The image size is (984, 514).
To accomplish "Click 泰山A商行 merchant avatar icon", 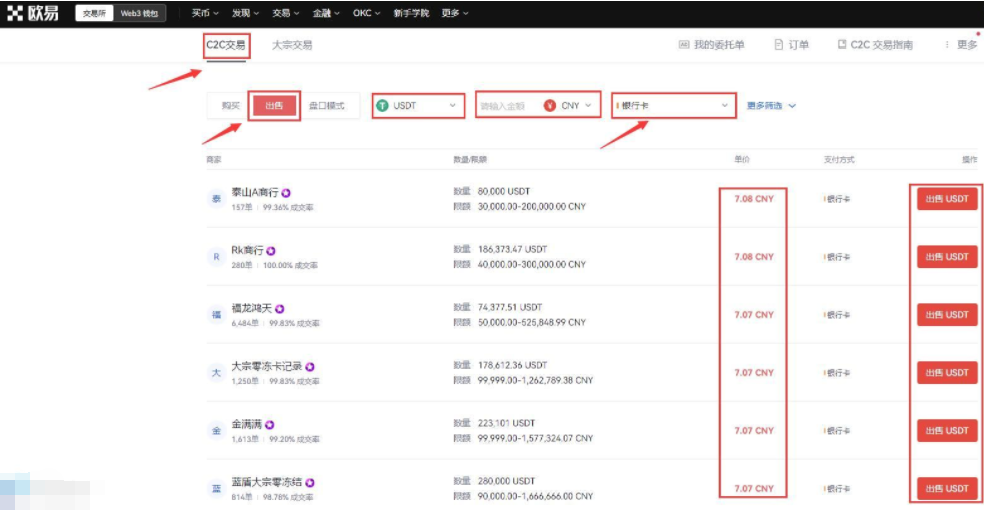I will [x=216, y=199].
